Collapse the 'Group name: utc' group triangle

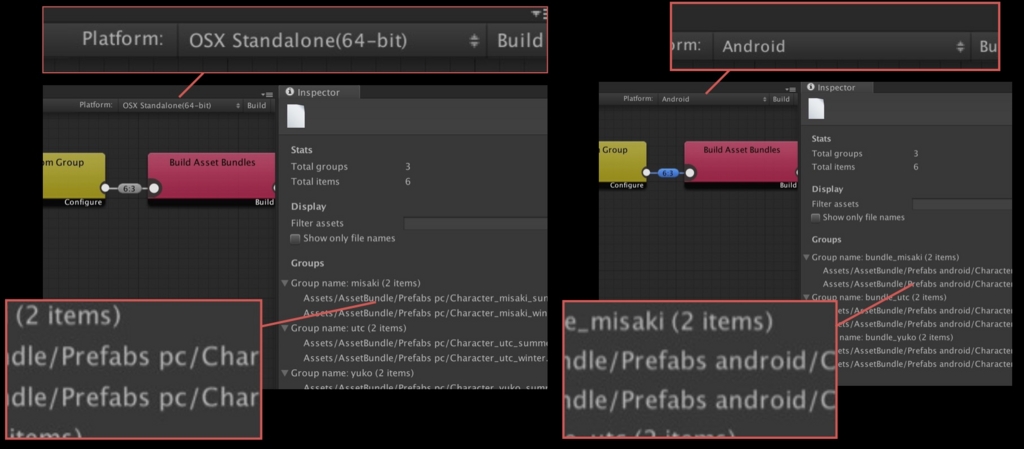[285, 328]
